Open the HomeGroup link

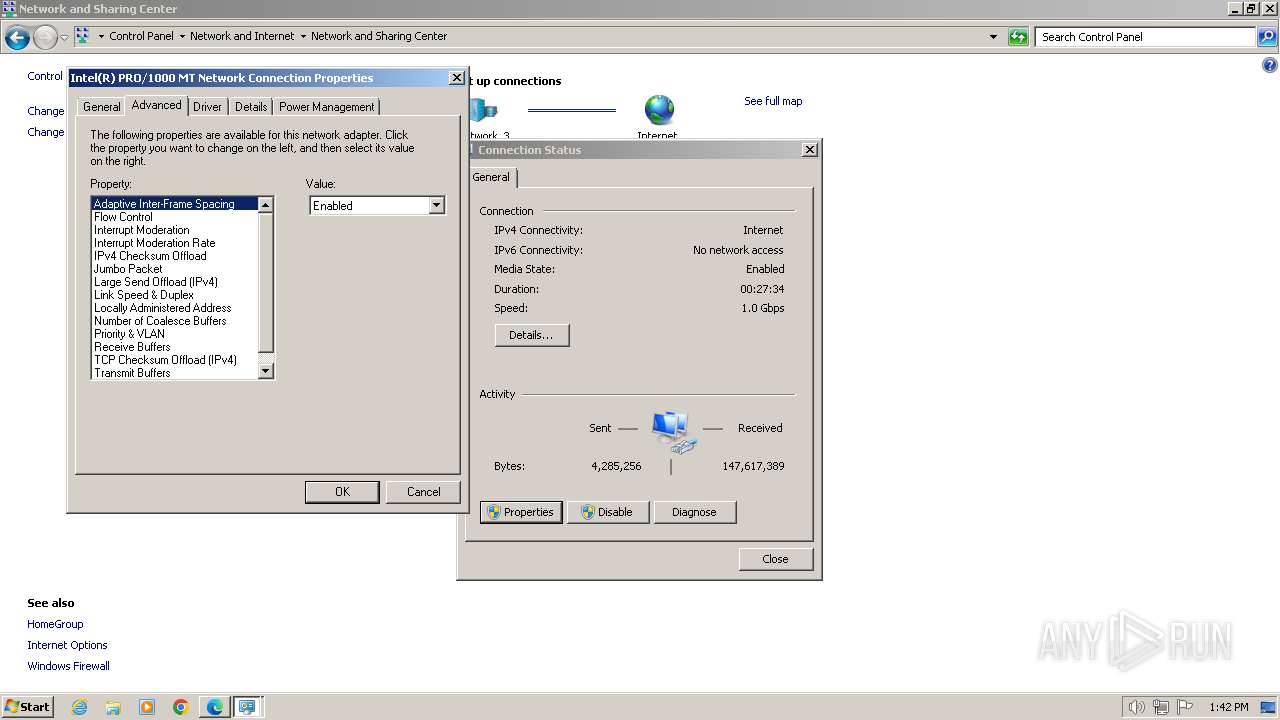[x=55, y=624]
